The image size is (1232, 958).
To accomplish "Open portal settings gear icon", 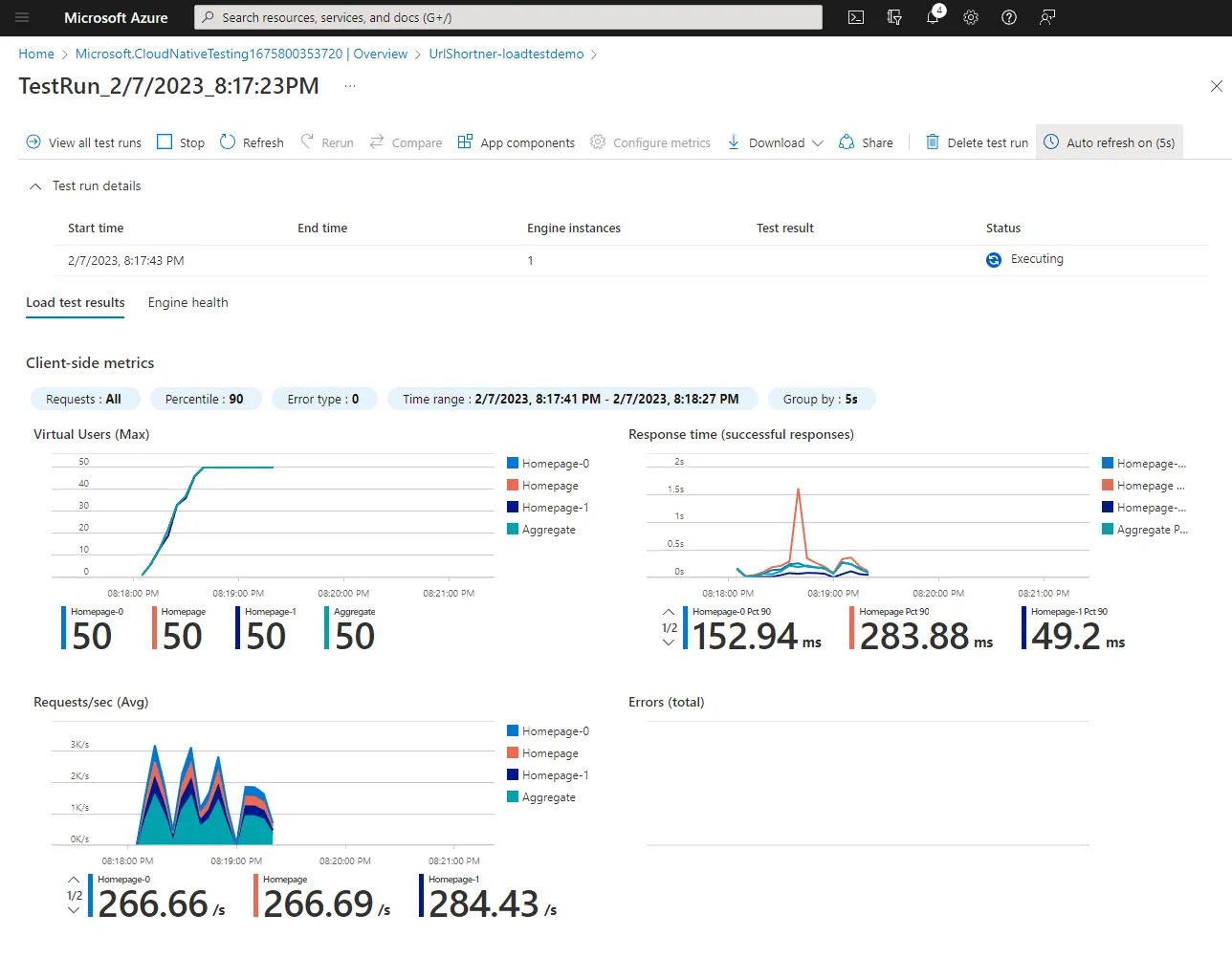I will (x=971, y=17).
